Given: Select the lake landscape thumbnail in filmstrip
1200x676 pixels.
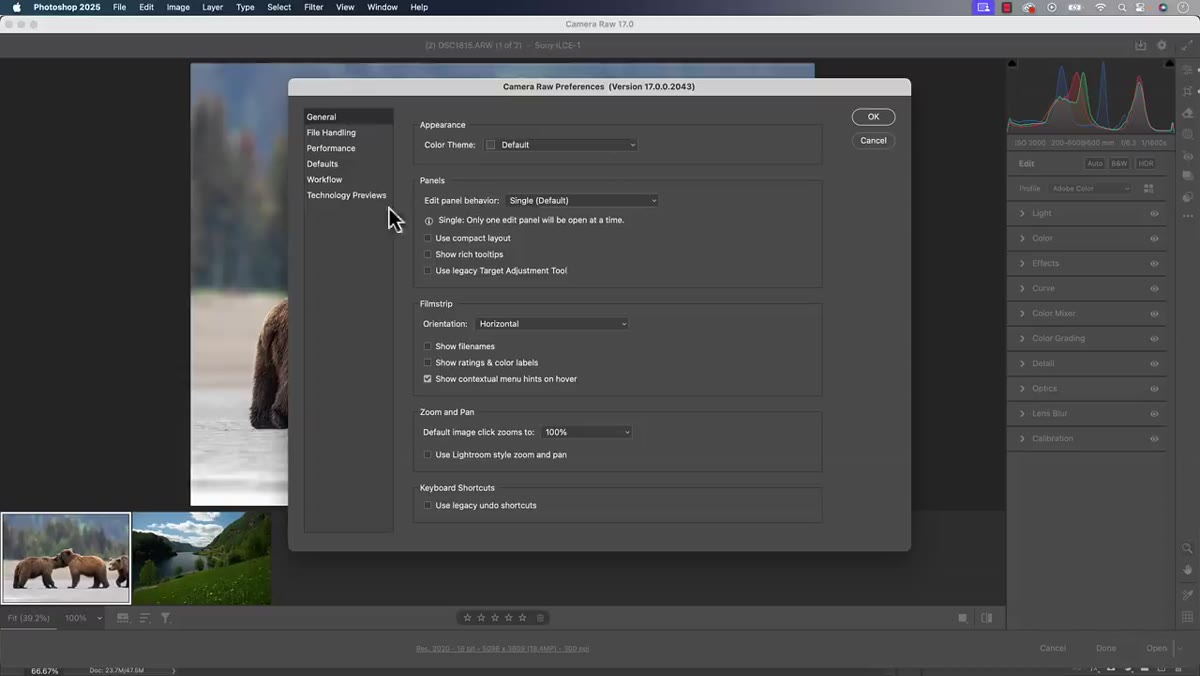Looking at the screenshot, I should pyautogui.click(x=202, y=558).
